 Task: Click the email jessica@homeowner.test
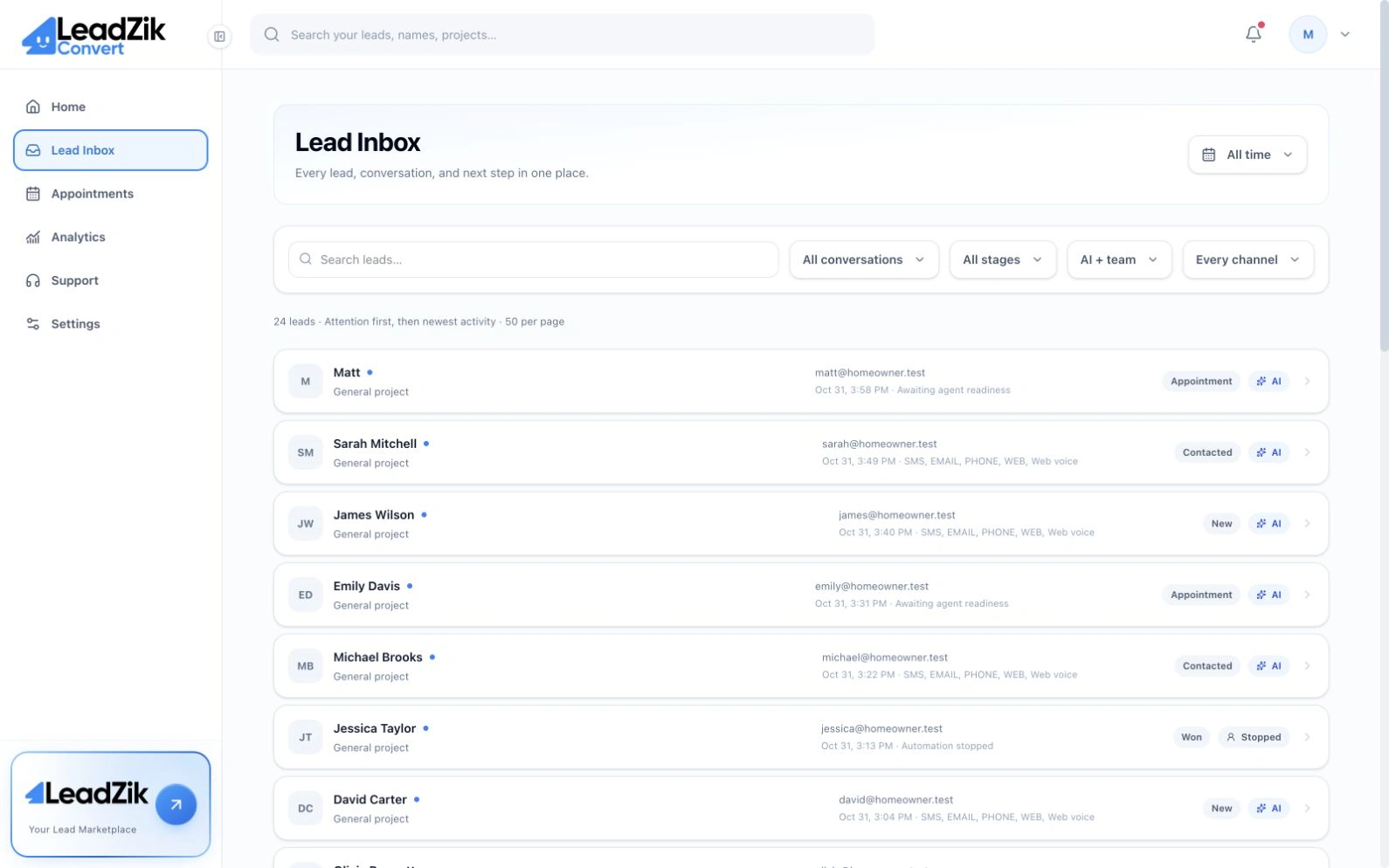(x=881, y=728)
